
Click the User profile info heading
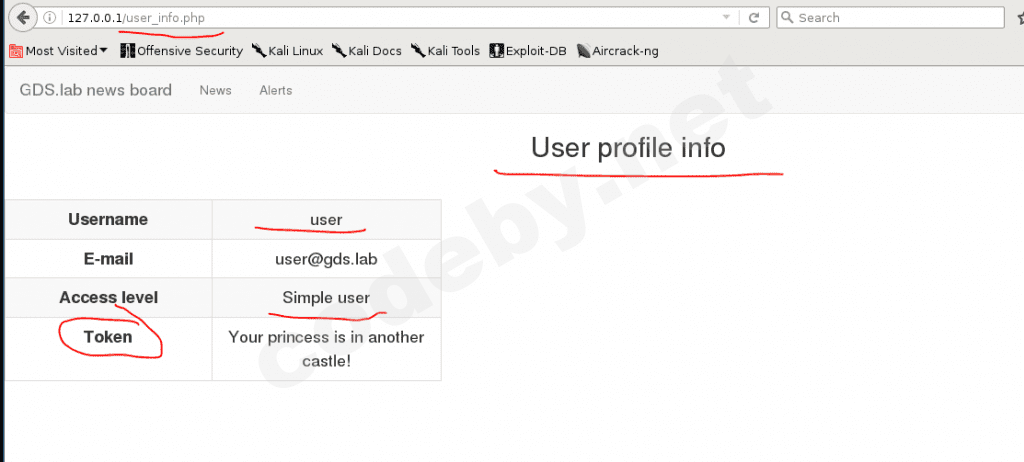(x=628, y=148)
